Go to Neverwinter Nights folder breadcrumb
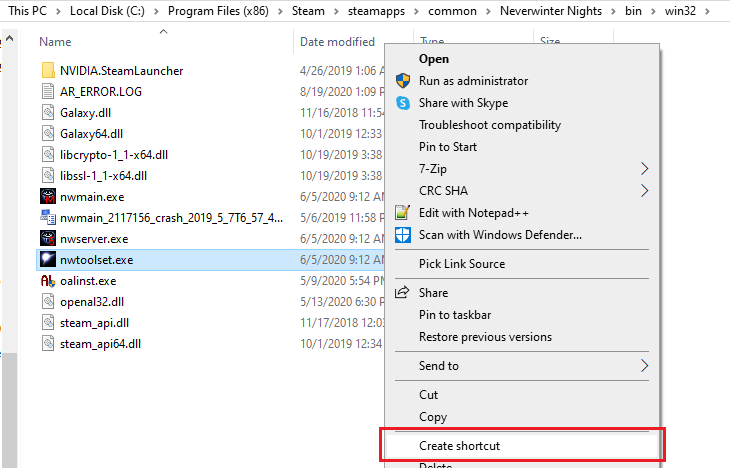The height and width of the screenshot is (468, 730). (x=551, y=11)
